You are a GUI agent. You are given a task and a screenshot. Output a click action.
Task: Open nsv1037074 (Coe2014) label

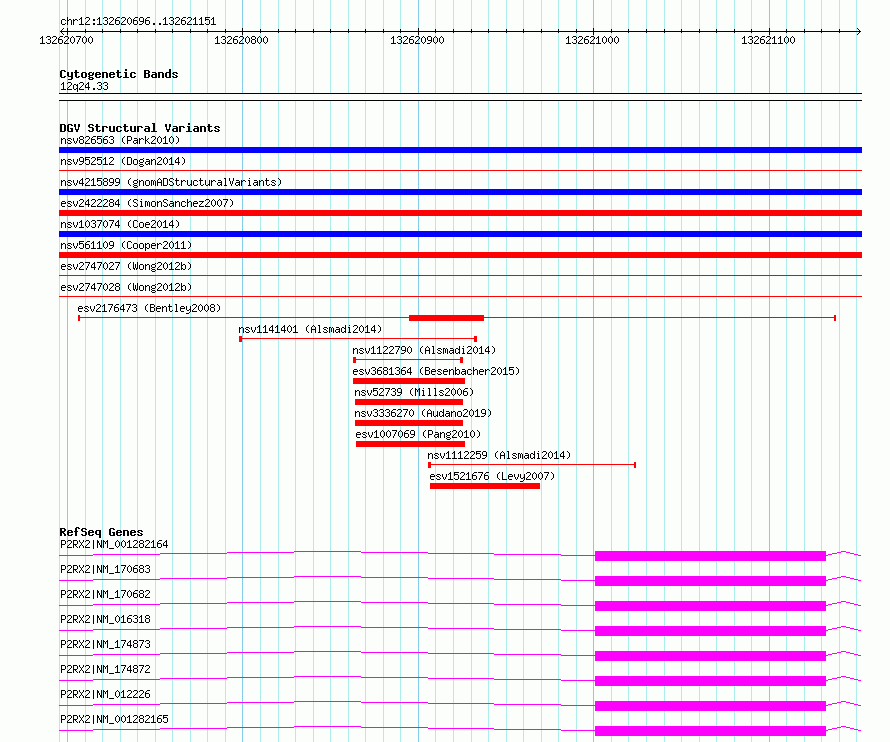120,224
